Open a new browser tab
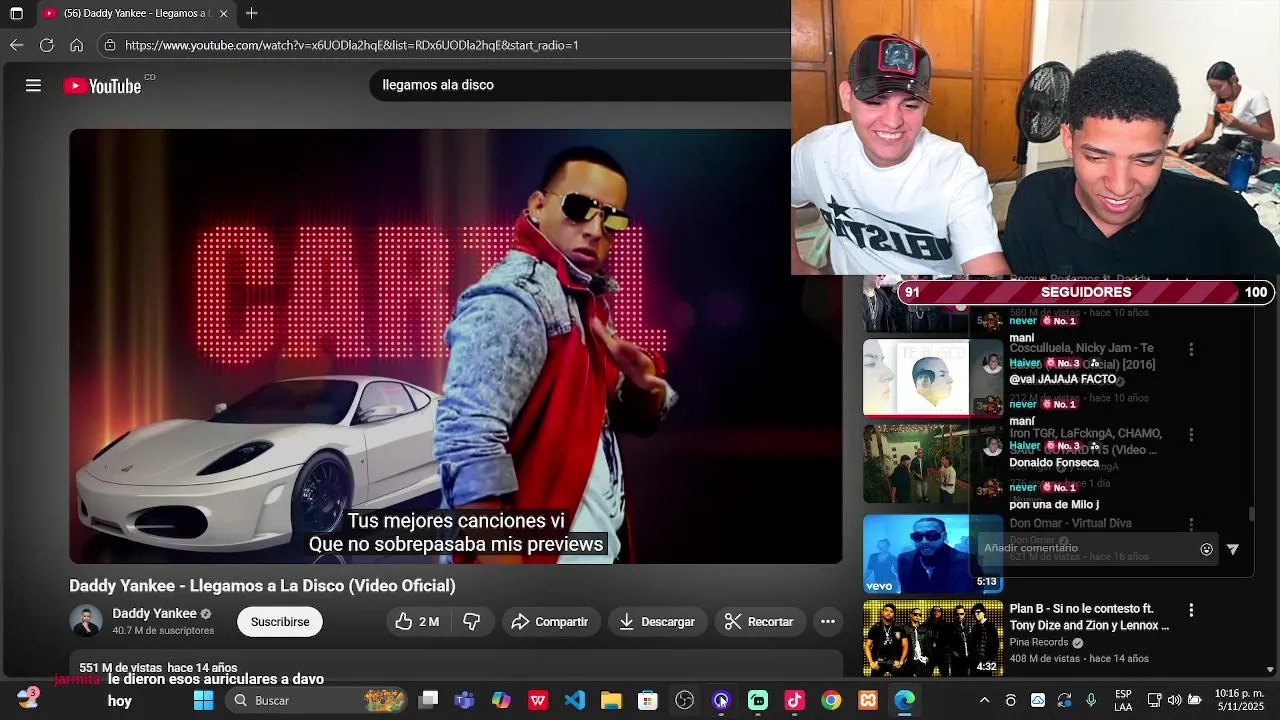1280x720 pixels. pos(252,14)
